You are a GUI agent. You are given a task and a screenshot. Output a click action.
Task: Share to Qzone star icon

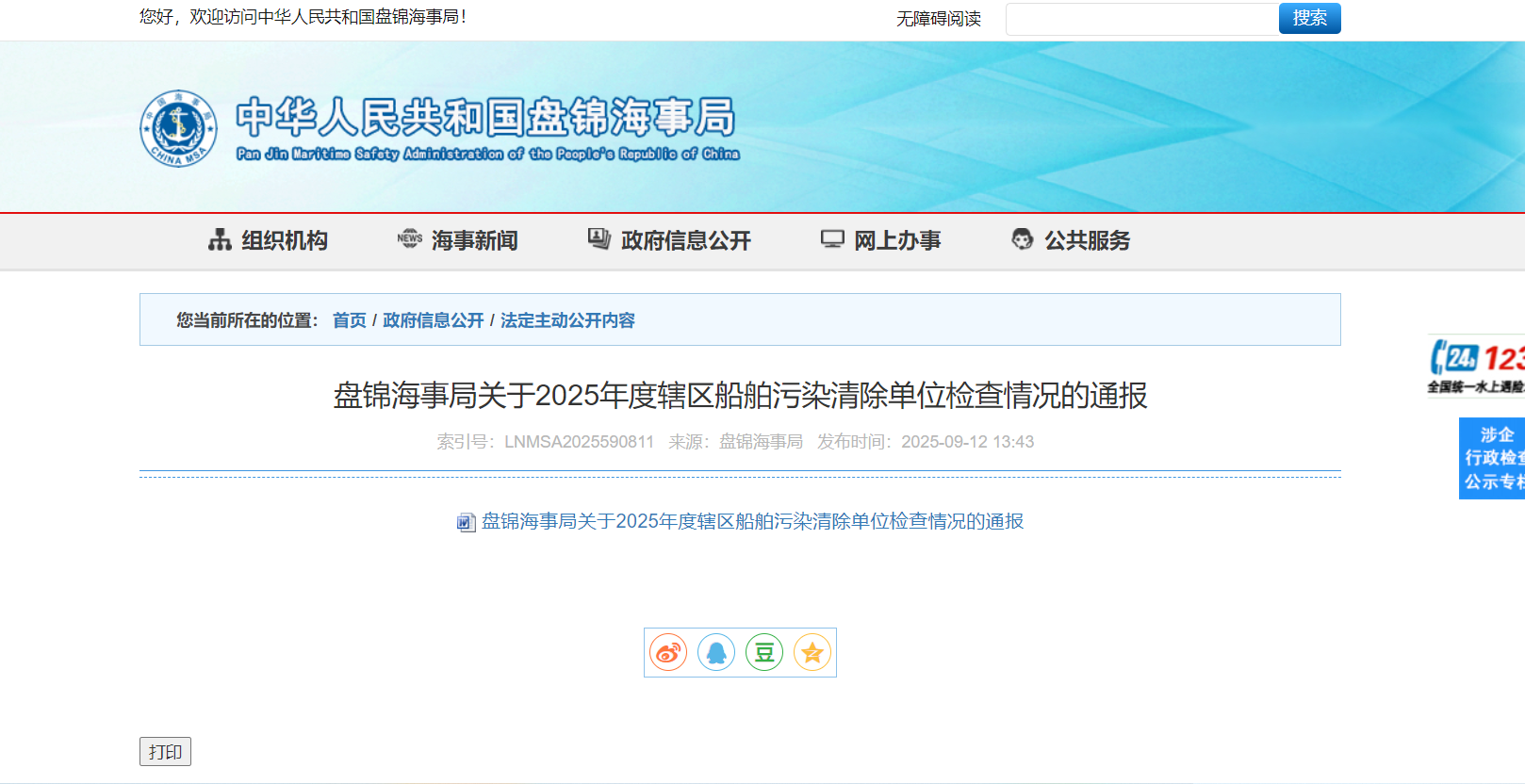click(x=812, y=652)
